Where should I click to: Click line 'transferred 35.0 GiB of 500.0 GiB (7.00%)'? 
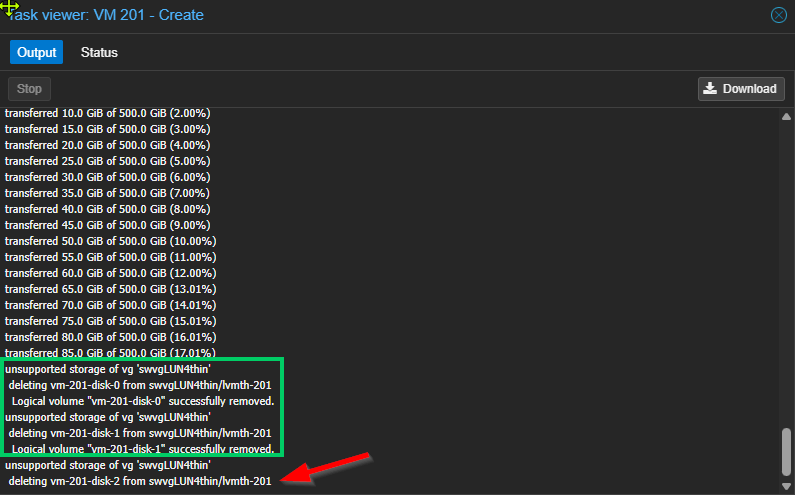click(x=107, y=193)
